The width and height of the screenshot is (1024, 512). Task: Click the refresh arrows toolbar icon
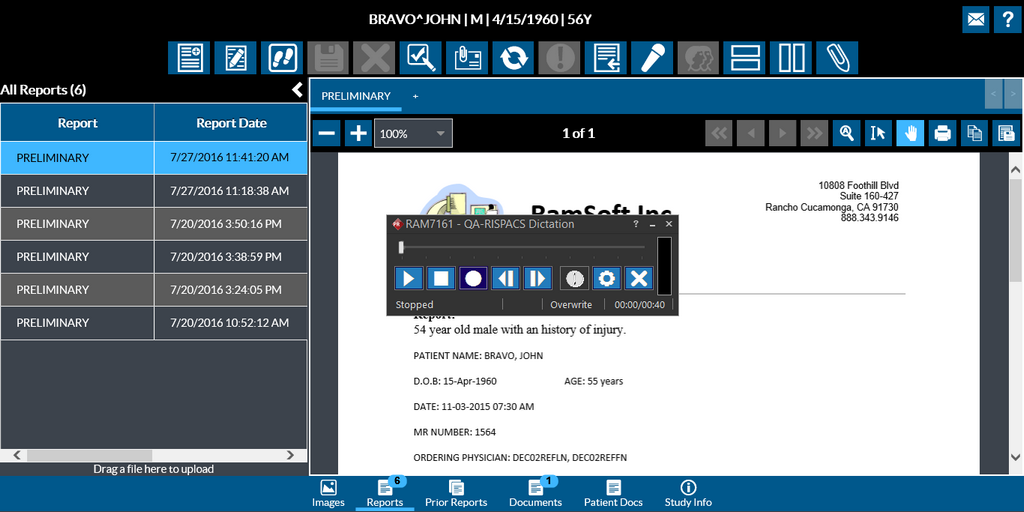point(513,57)
